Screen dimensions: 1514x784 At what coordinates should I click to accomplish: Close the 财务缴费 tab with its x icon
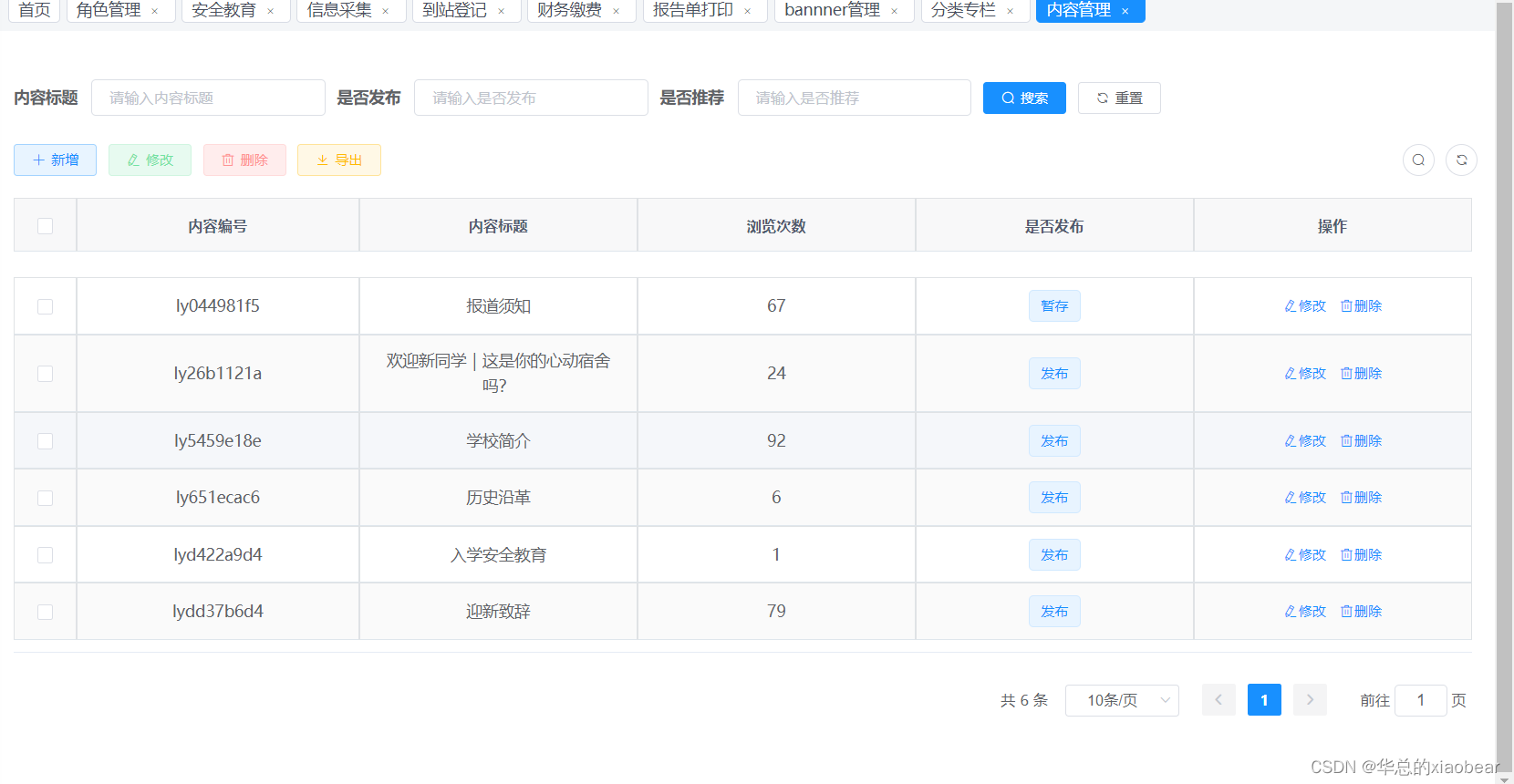point(617,11)
